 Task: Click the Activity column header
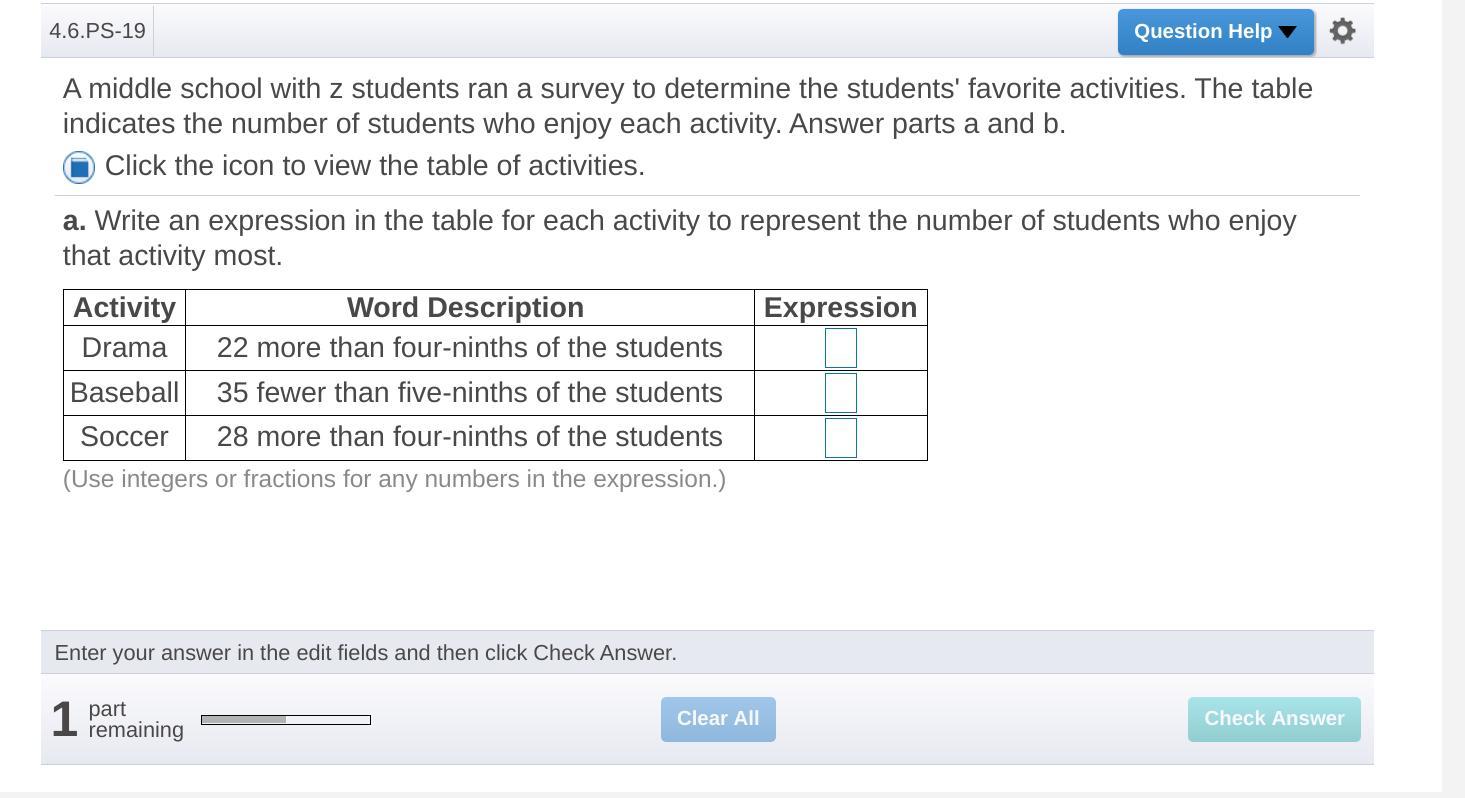pos(124,308)
